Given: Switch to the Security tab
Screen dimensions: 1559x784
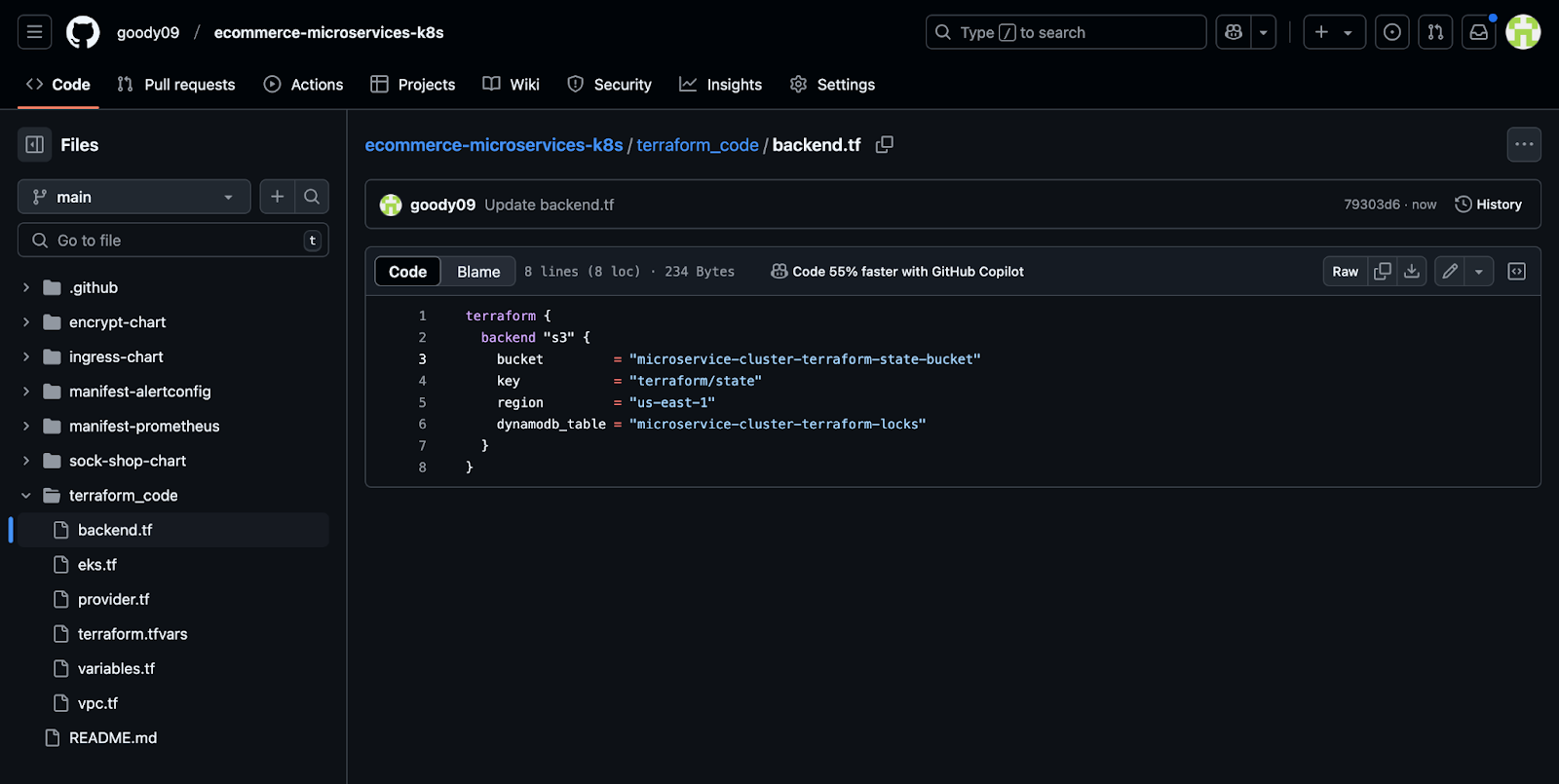Looking at the screenshot, I should point(609,85).
